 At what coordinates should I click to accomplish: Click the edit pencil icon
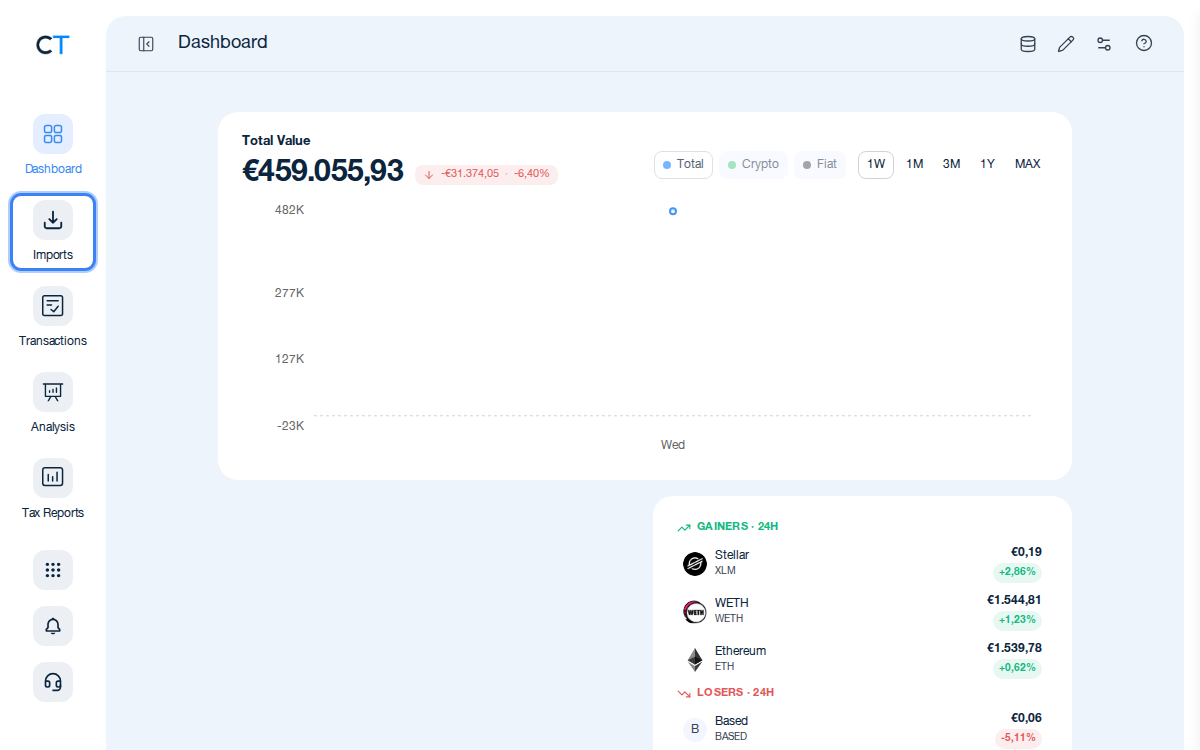pos(1066,44)
